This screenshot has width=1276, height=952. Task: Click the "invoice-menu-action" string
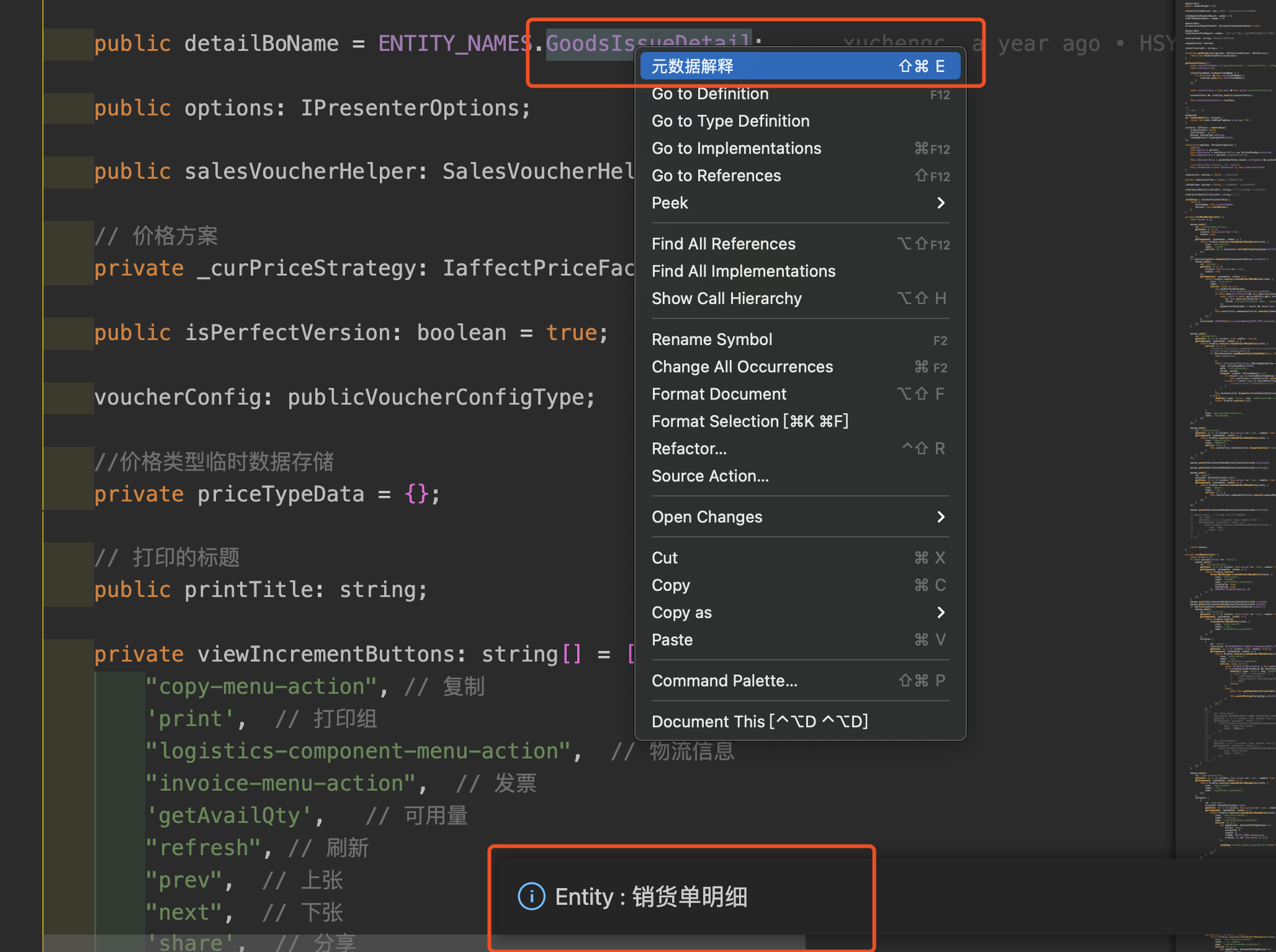(281, 783)
